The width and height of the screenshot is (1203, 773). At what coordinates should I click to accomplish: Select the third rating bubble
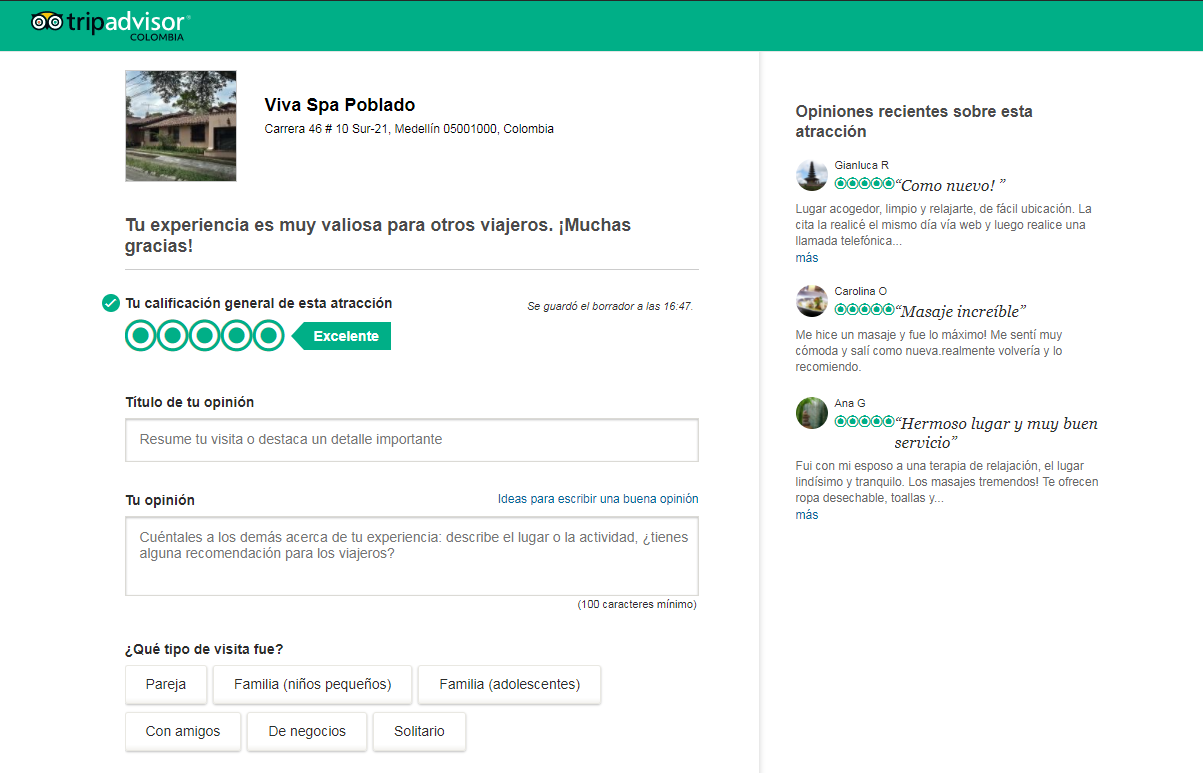[205, 336]
